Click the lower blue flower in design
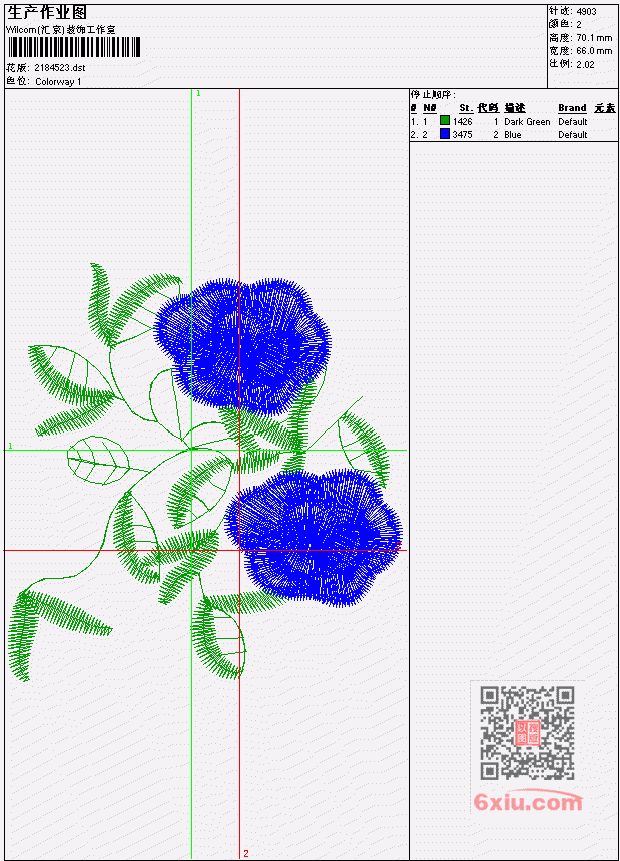The image size is (620, 861). point(314,537)
